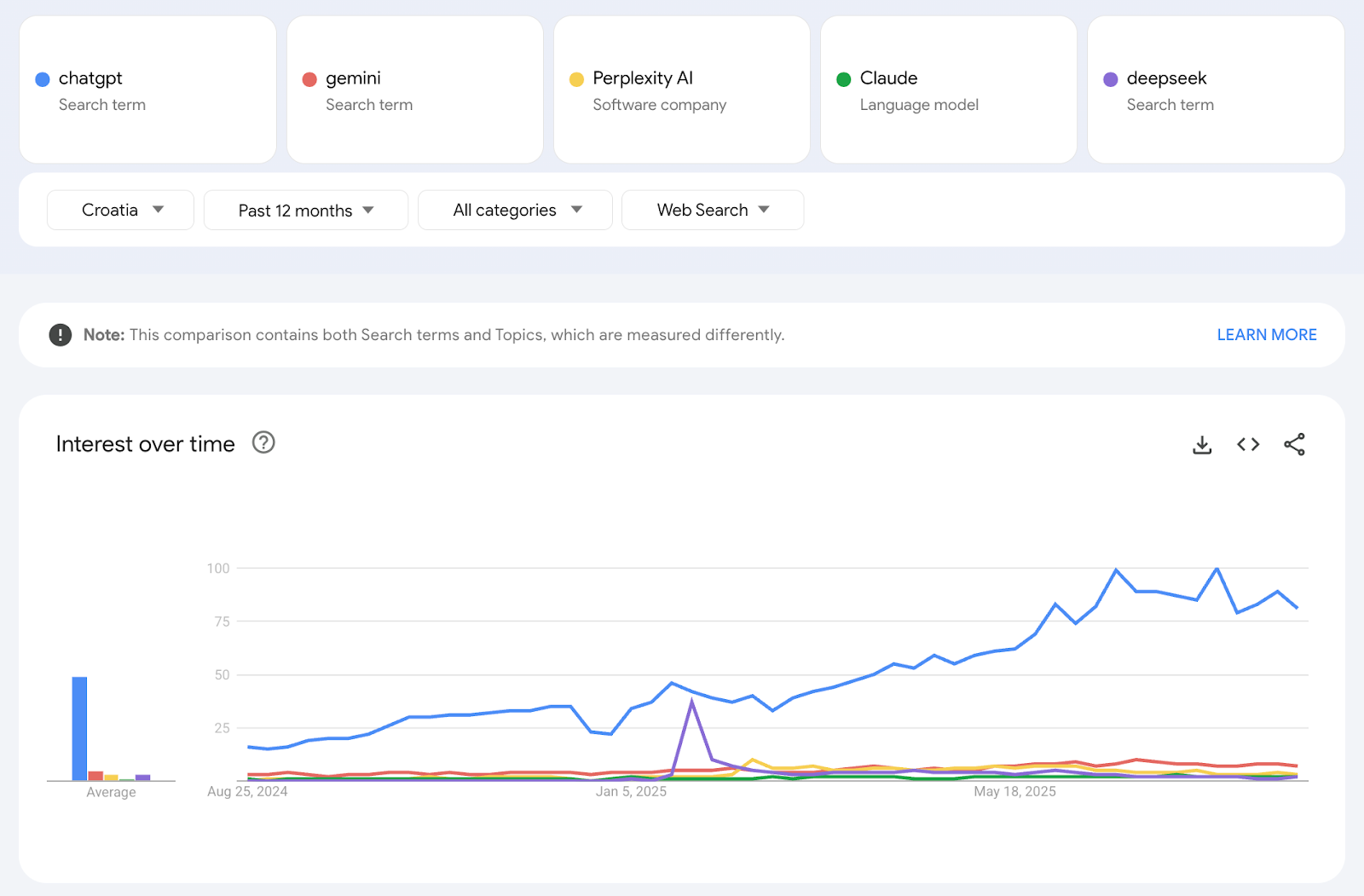Click the purple deepseek color dot
Viewport: 1364px width, 896px height.
(1110, 79)
